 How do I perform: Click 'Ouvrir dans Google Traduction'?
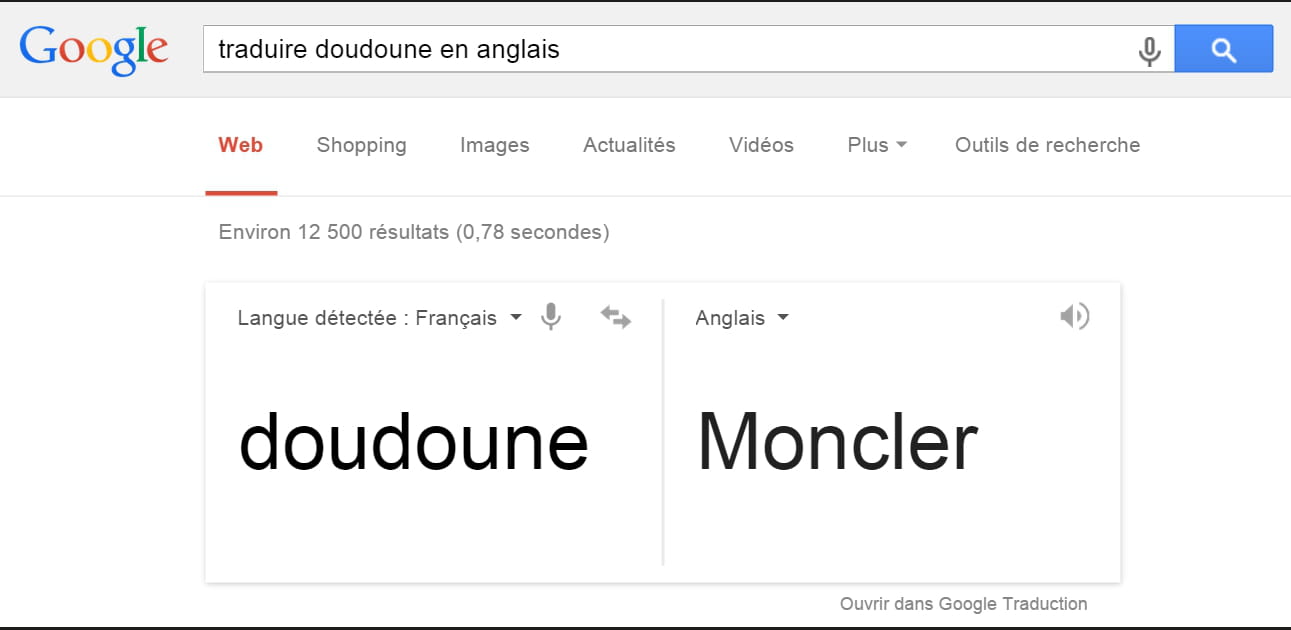pyautogui.click(x=962, y=603)
